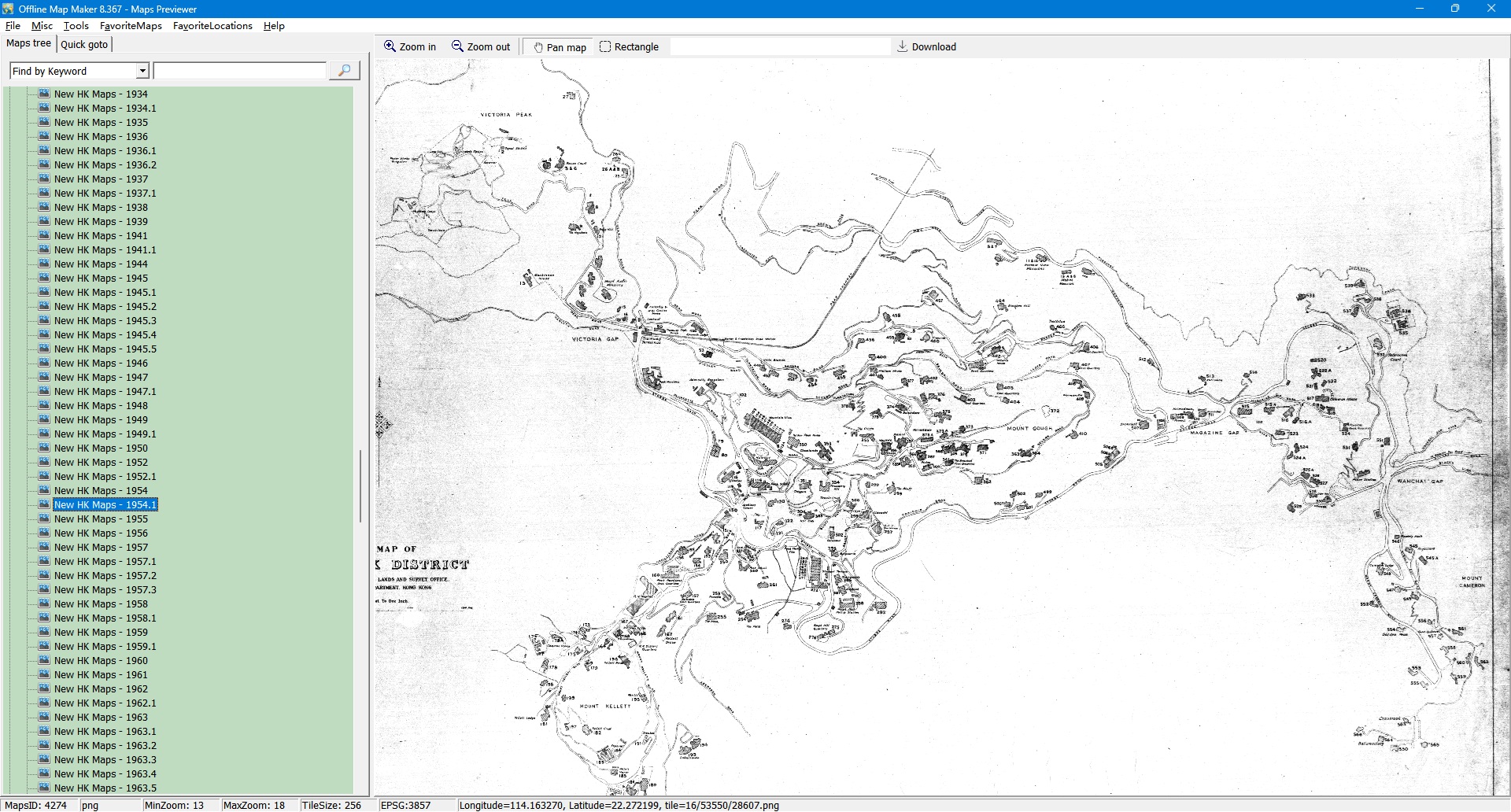Select New HK Maps - 1955 in tree
1511x812 pixels.
tap(101, 519)
